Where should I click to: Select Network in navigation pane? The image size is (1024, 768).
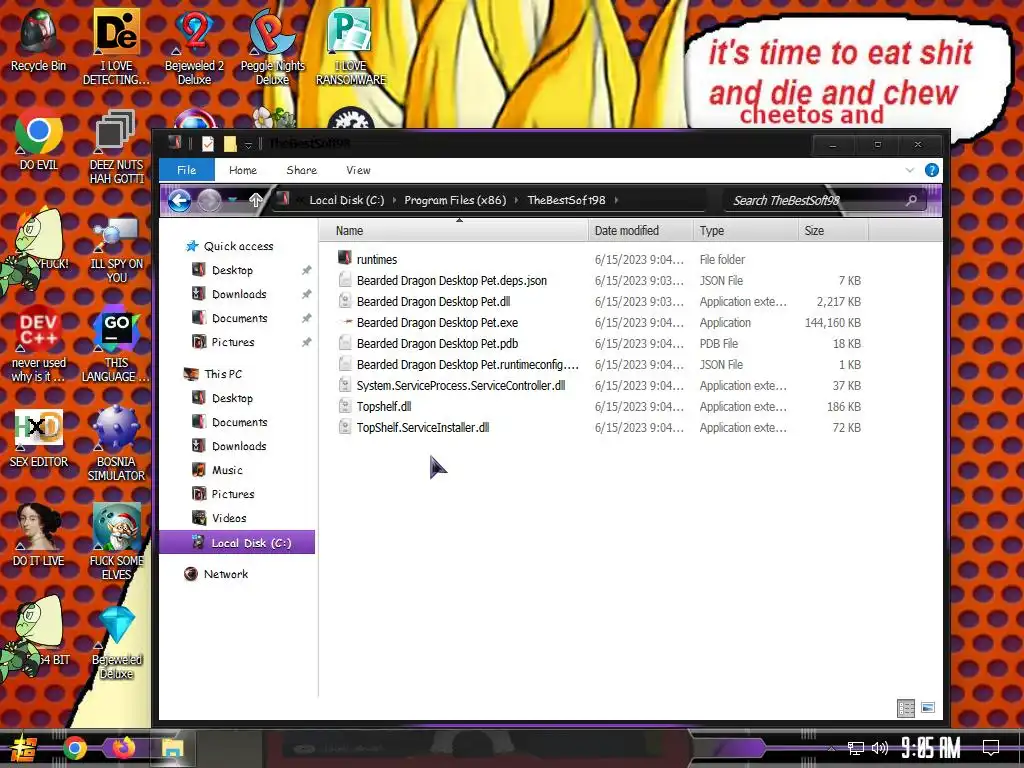[225, 574]
